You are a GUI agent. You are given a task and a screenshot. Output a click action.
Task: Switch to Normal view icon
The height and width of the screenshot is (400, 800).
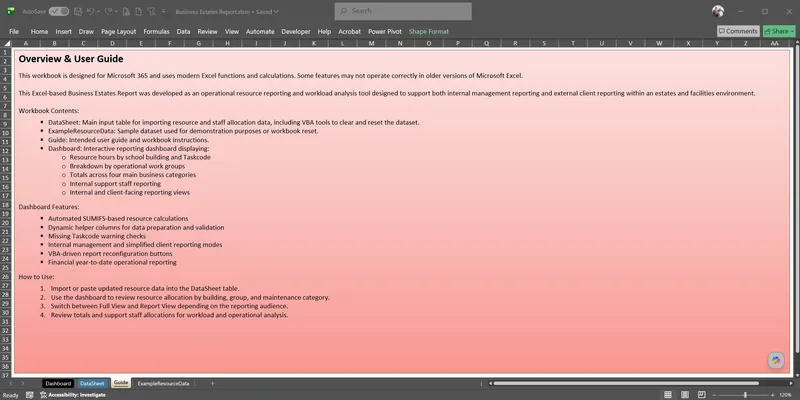tap(668, 395)
